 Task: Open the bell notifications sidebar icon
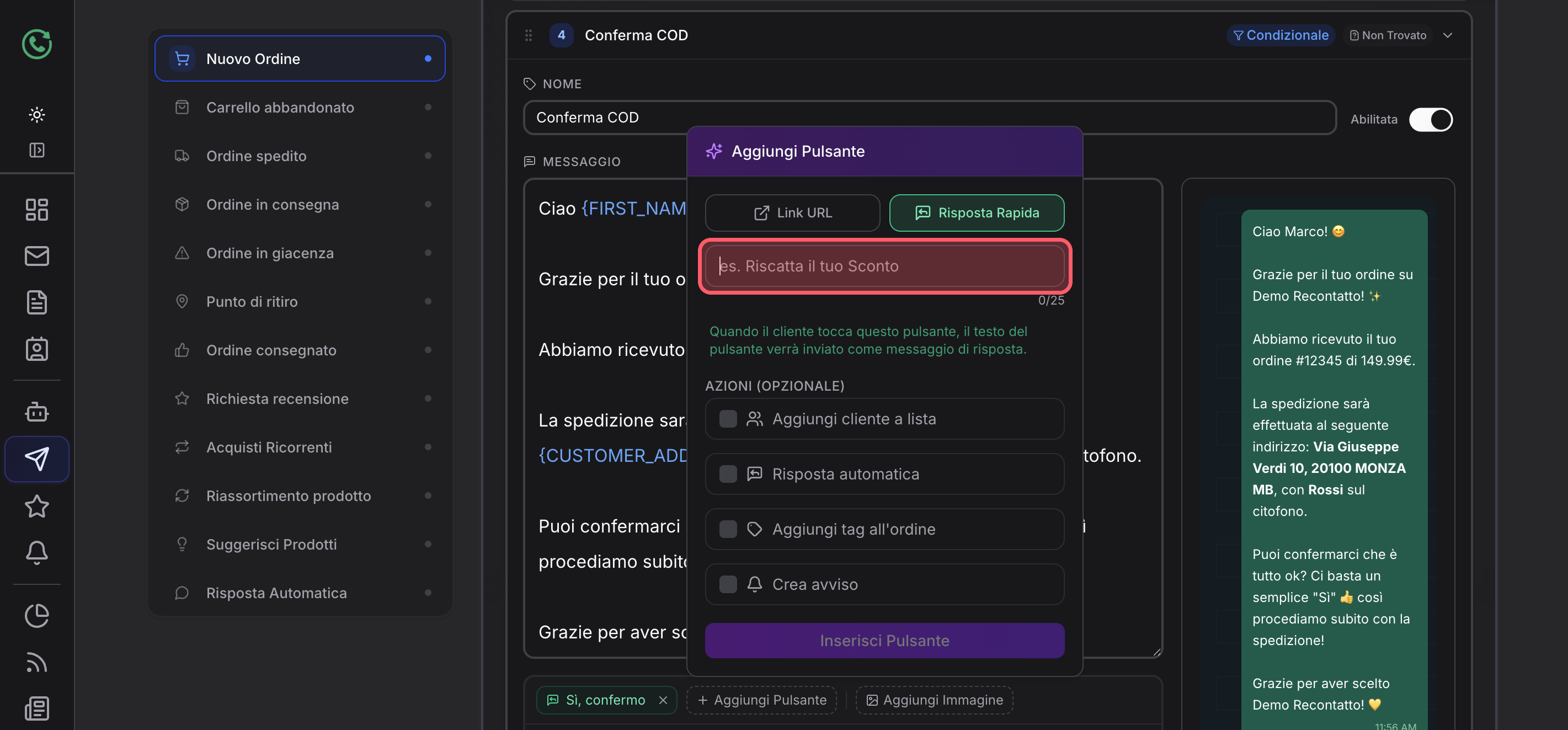click(x=36, y=552)
